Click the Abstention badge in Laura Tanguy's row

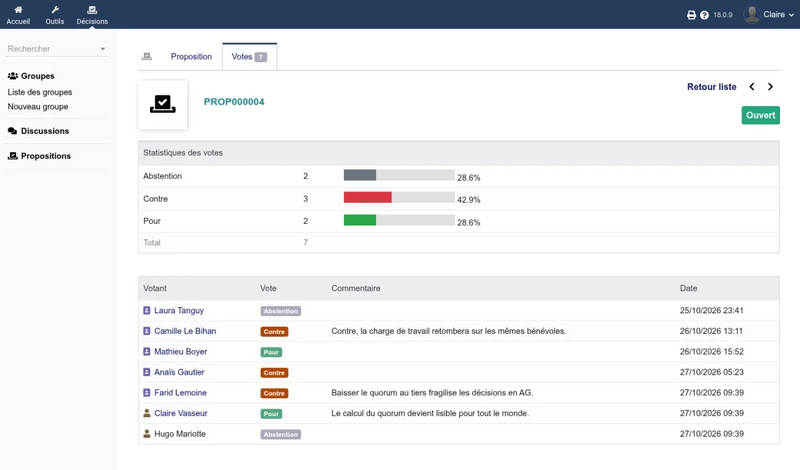point(281,311)
